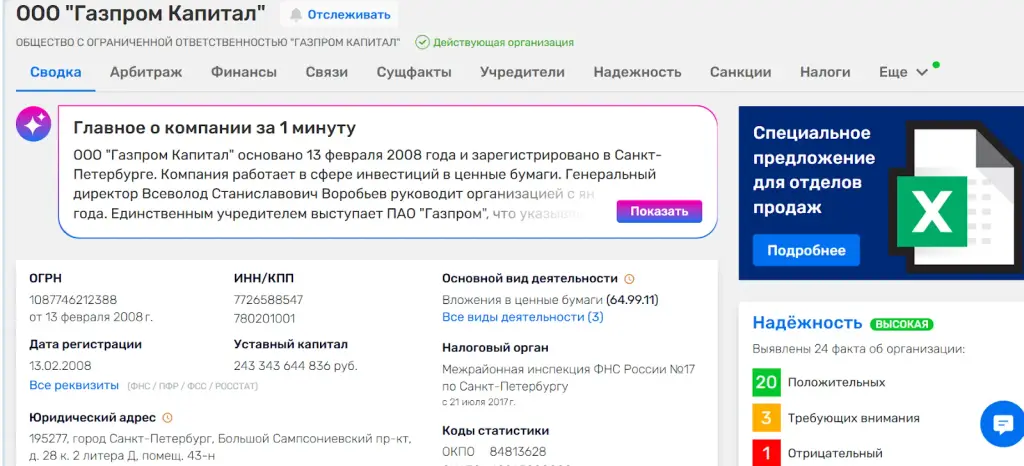The width and height of the screenshot is (1024, 466).
Task: Click the OGRN number 1087746212388
Action: (73, 300)
